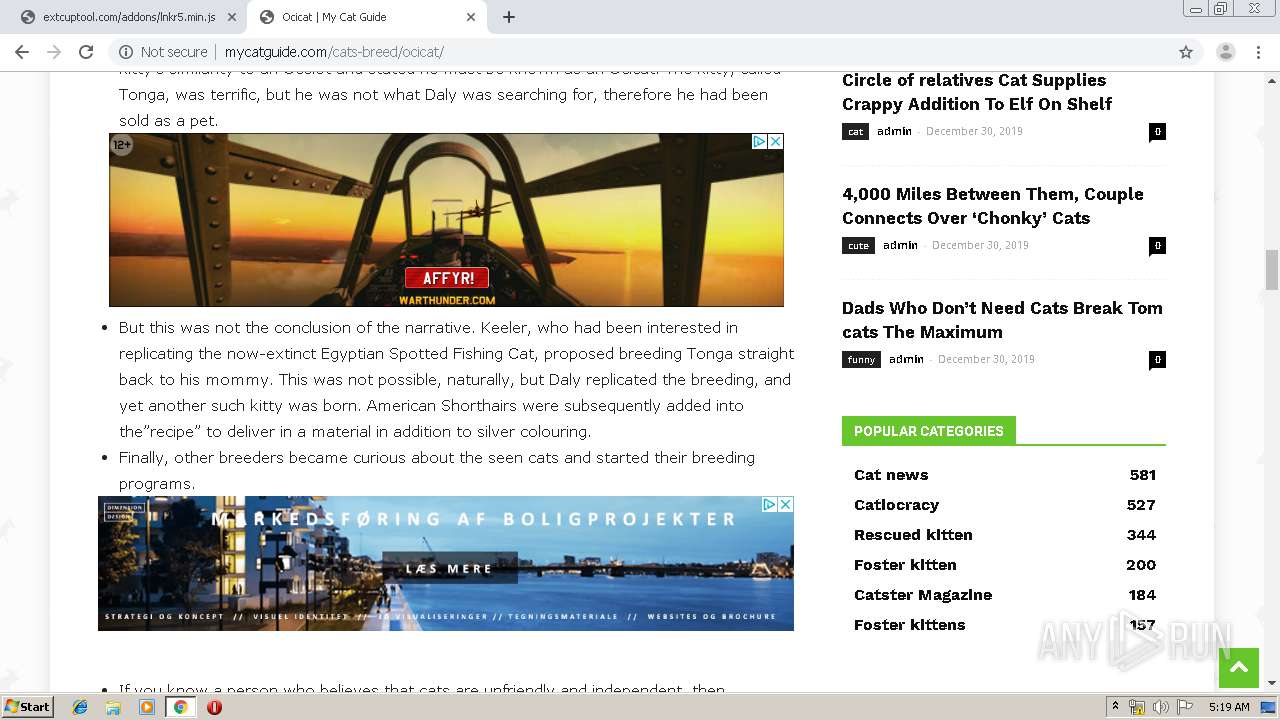
Task: Open the network tray icon
Action: click(x=1137, y=707)
